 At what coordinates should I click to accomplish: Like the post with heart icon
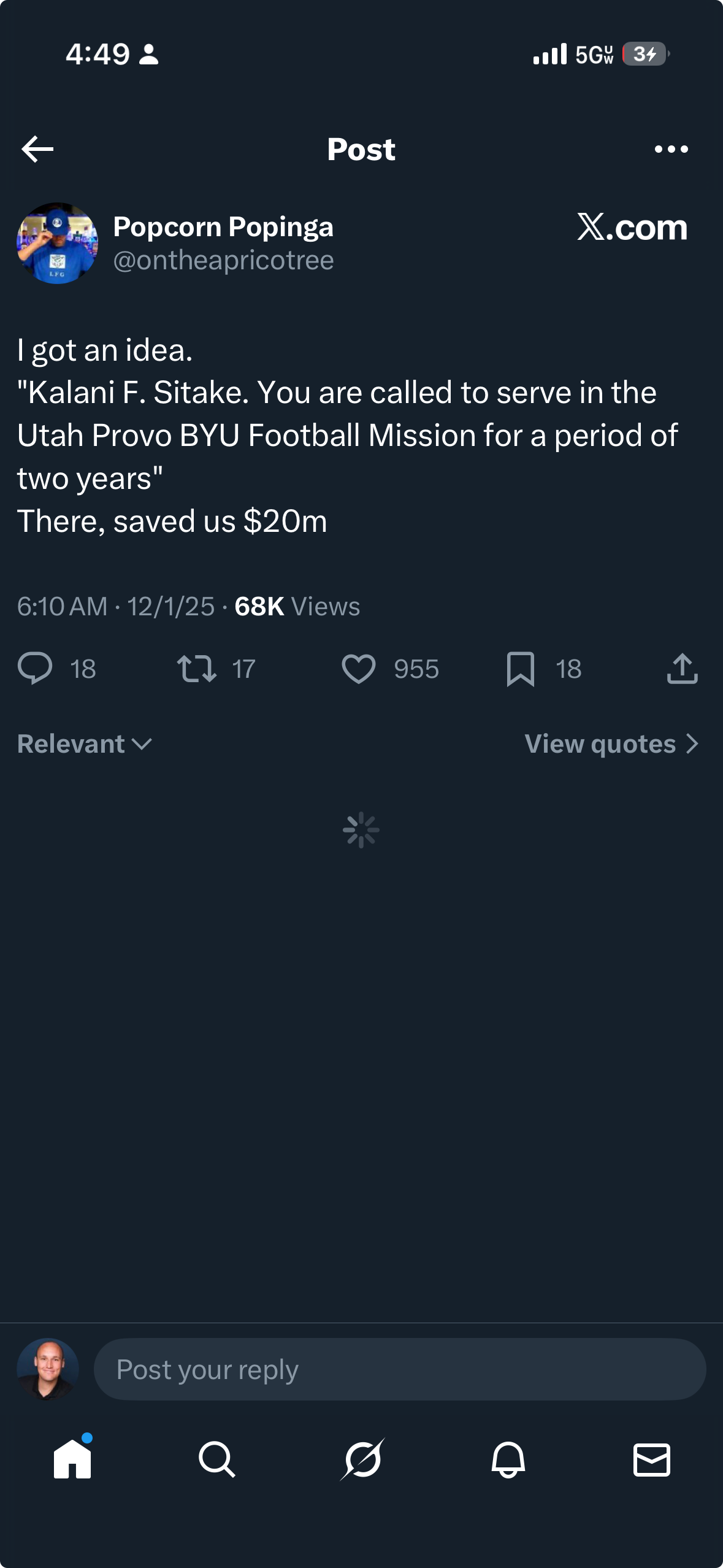(x=359, y=668)
